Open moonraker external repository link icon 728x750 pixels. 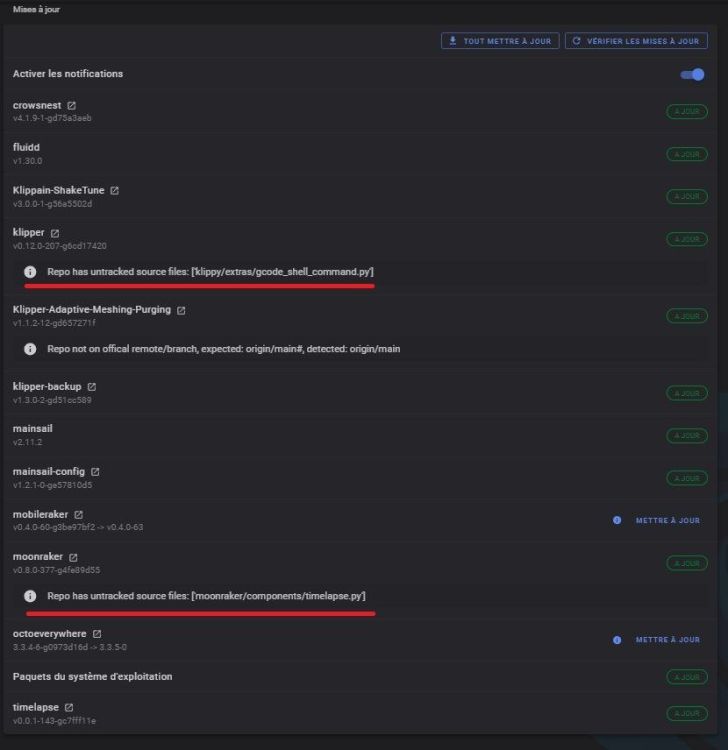(x=73, y=557)
